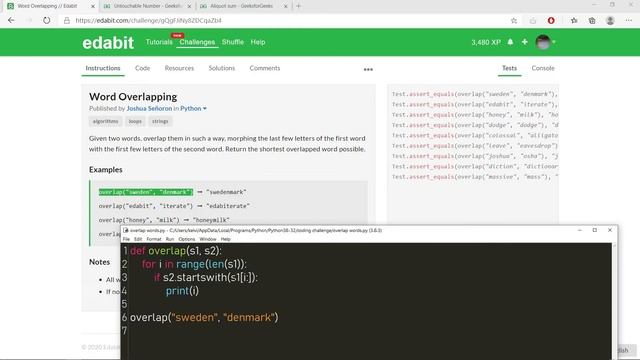Click the highlighted overlap sweden denmark example
Image resolution: width=640 pixels, height=360 pixels.
pos(146,192)
